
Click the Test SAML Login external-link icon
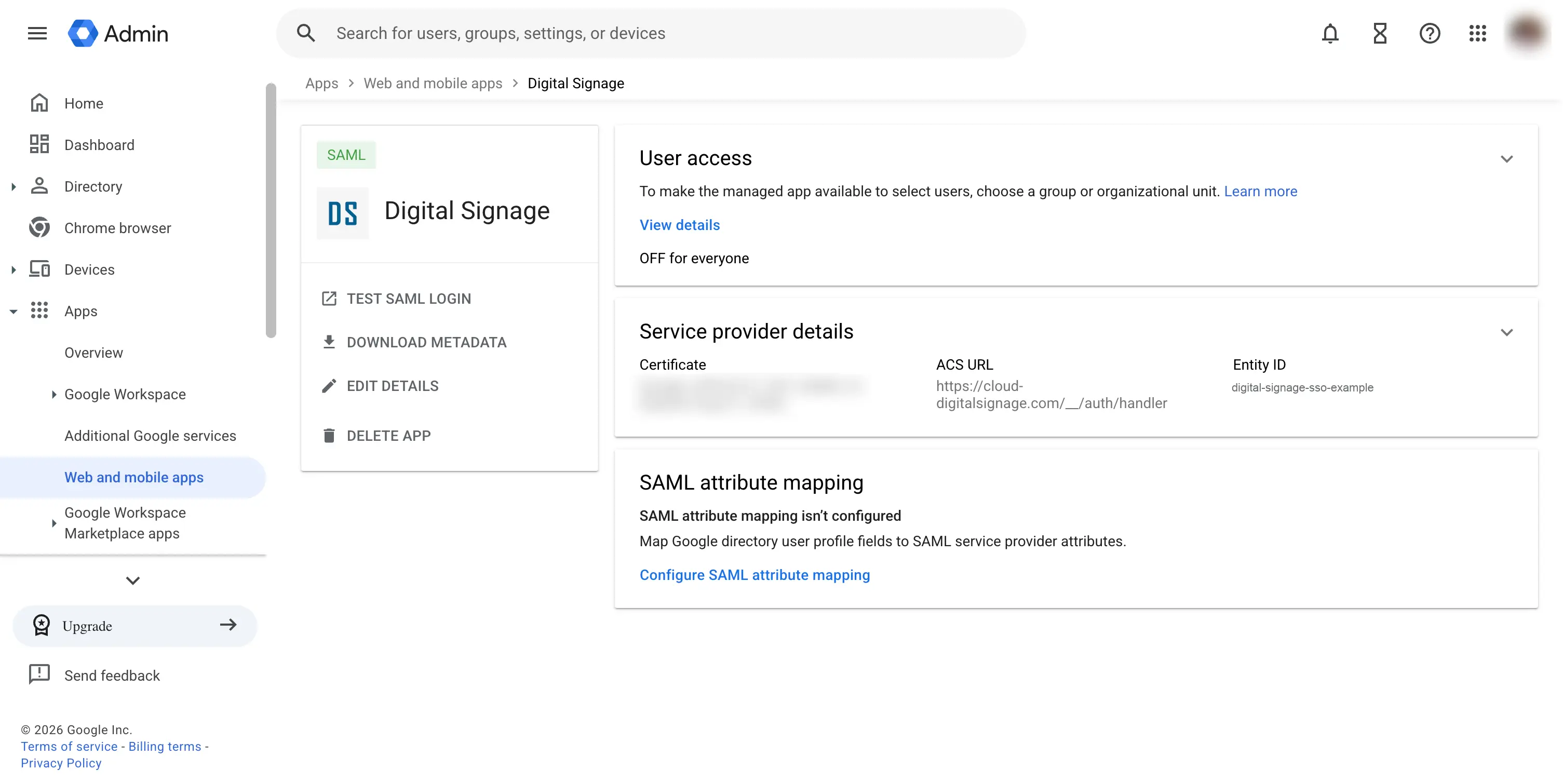click(329, 299)
